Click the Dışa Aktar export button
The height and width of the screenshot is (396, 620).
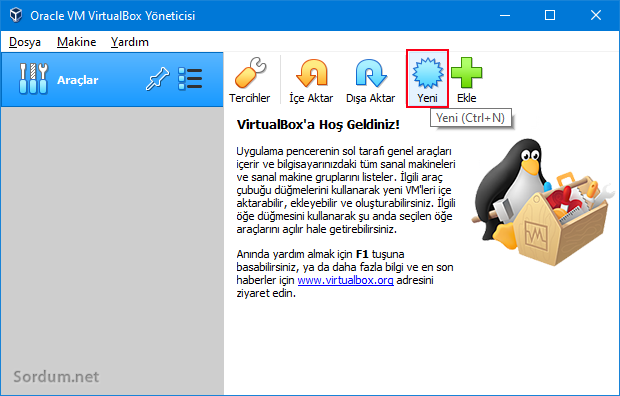(x=370, y=80)
